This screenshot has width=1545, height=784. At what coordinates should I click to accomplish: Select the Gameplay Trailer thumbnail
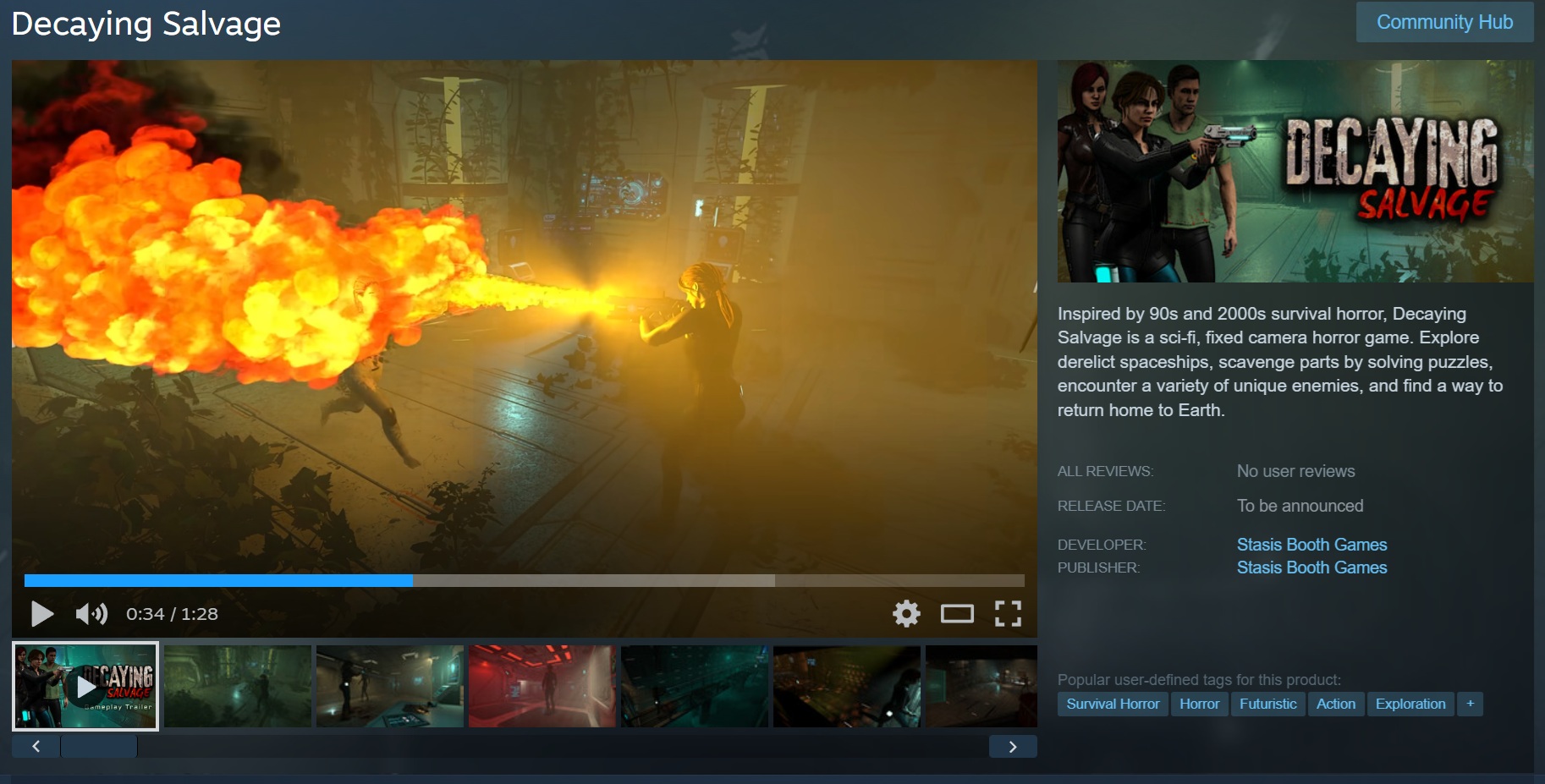pyautogui.click(x=85, y=686)
